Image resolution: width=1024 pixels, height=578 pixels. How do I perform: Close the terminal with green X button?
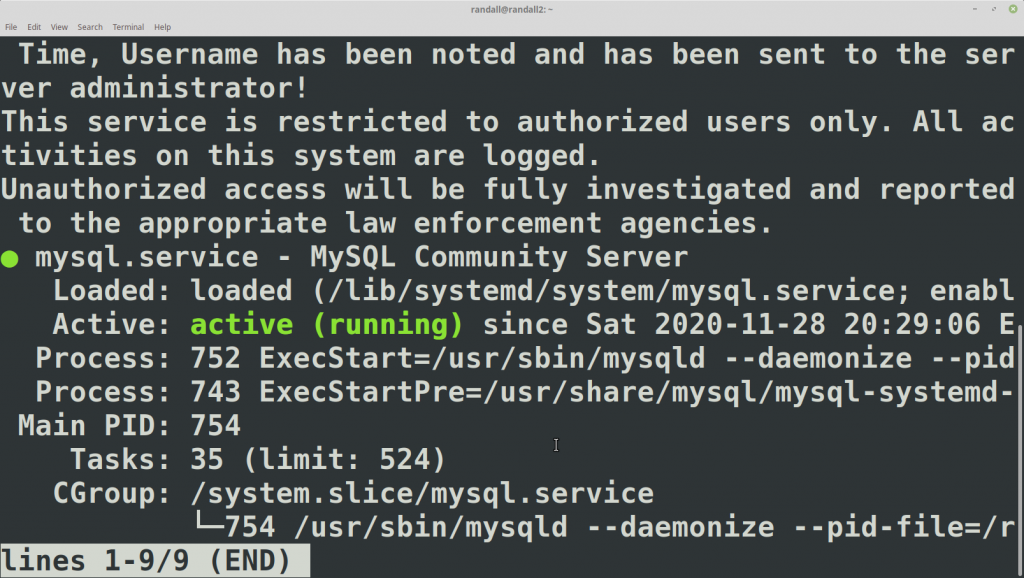coord(1013,9)
